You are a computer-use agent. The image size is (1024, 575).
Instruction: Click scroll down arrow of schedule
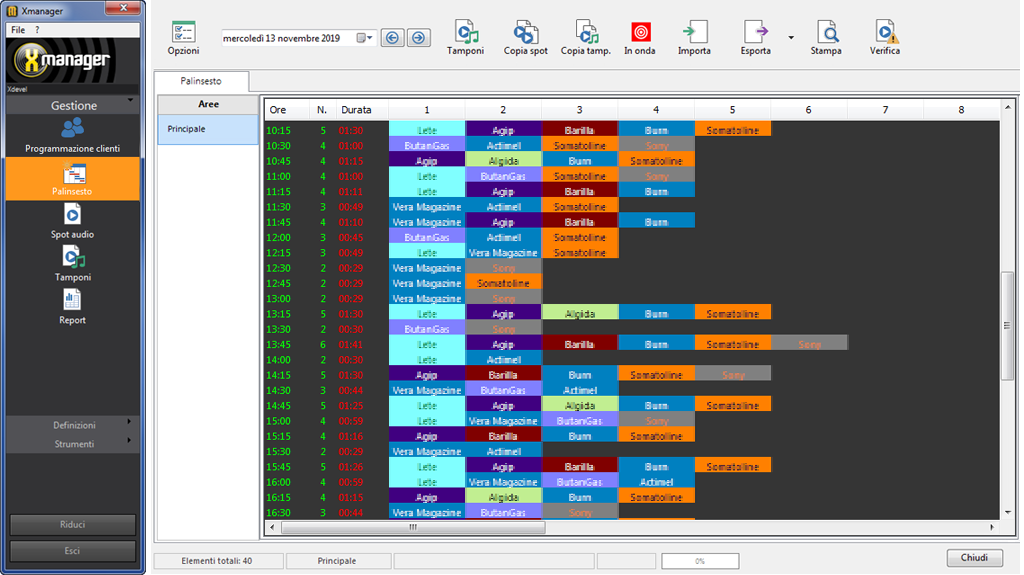(x=1008, y=513)
